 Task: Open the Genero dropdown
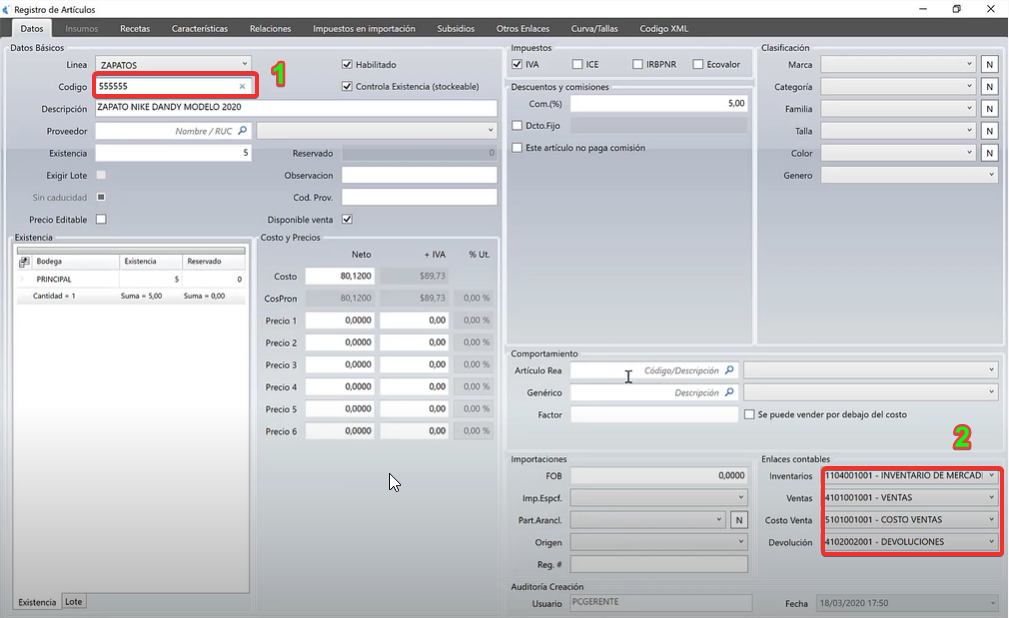[991, 175]
